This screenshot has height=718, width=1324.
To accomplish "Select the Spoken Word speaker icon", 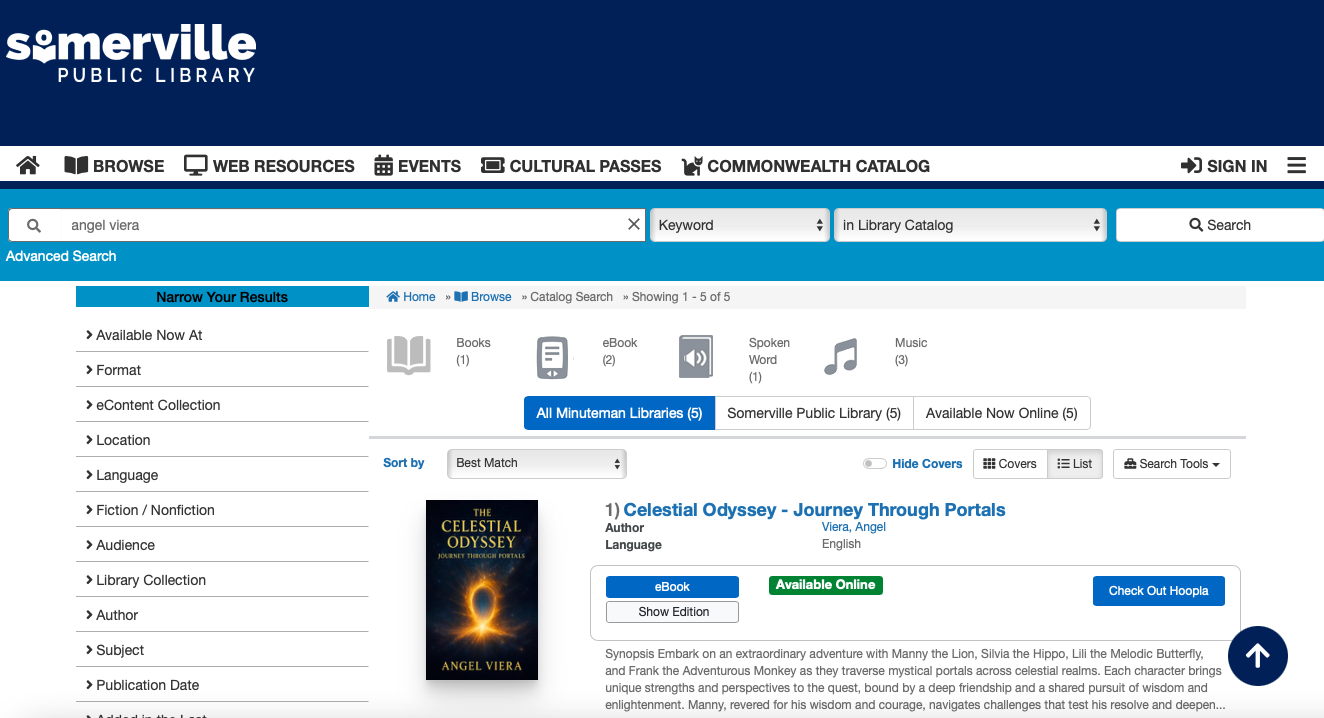I will tap(696, 357).
